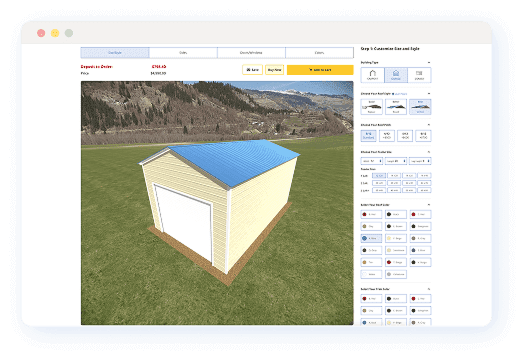Click the 3D garage preview image
Image resolution: width=525 pixels, height=360 pixels.
click(x=217, y=203)
